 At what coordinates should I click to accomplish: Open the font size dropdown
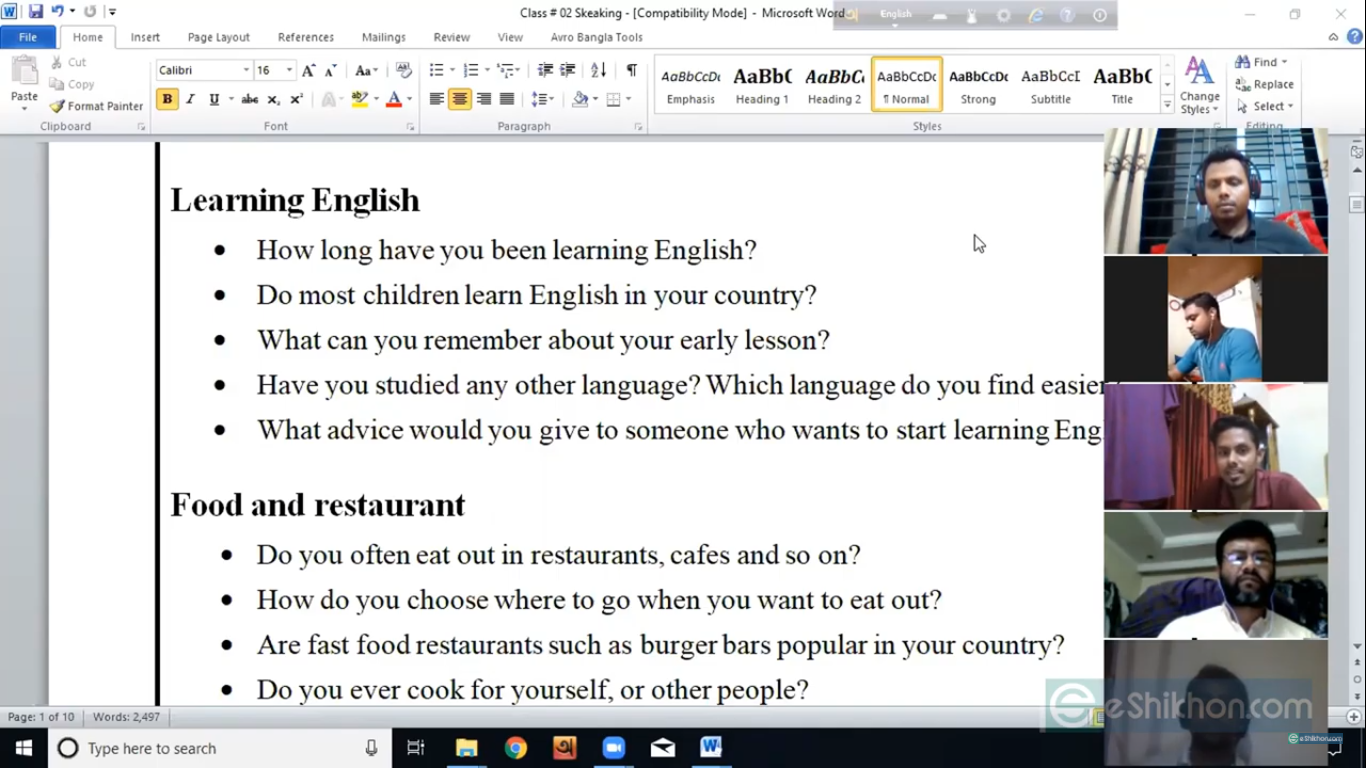(289, 70)
